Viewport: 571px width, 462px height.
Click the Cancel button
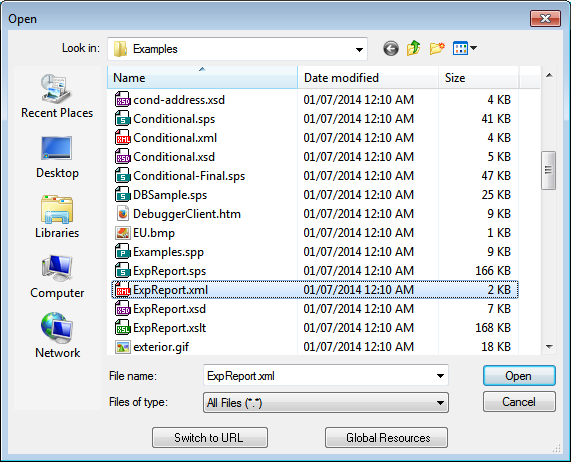(519, 402)
